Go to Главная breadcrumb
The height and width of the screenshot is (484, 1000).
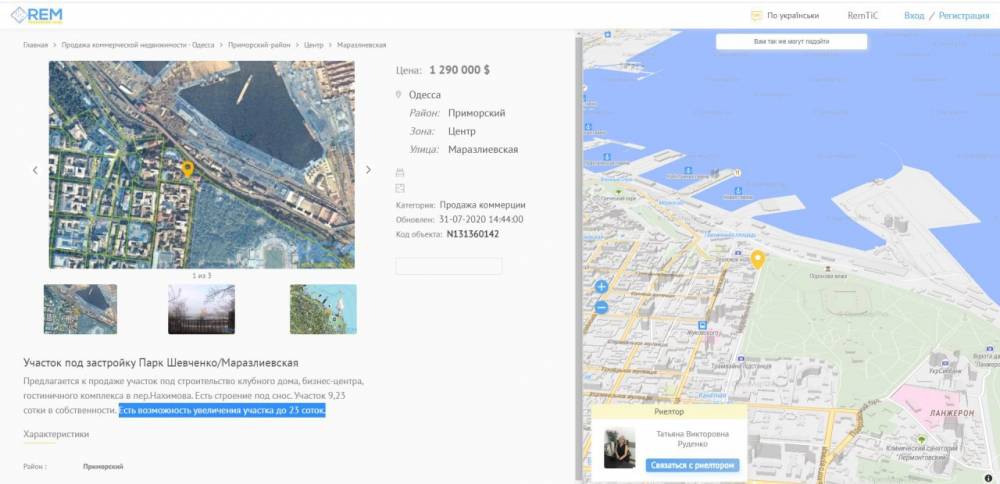pyautogui.click(x=35, y=45)
